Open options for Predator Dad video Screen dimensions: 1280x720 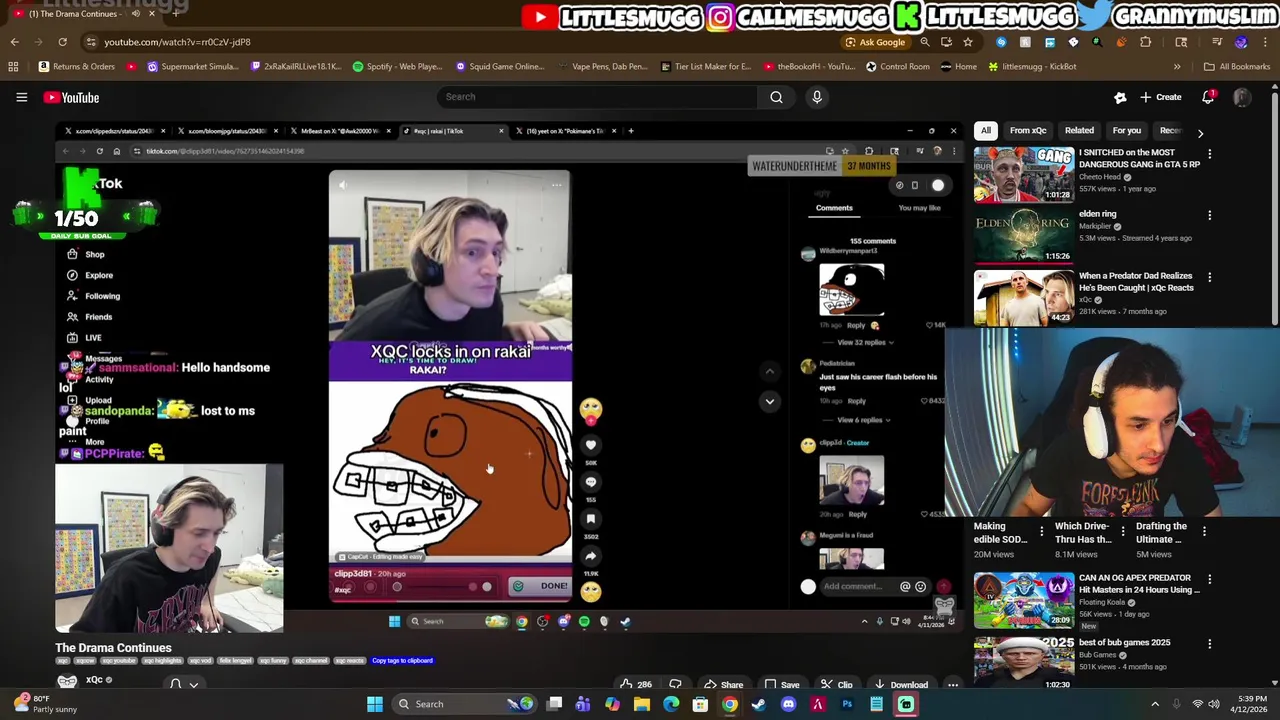(1209, 278)
